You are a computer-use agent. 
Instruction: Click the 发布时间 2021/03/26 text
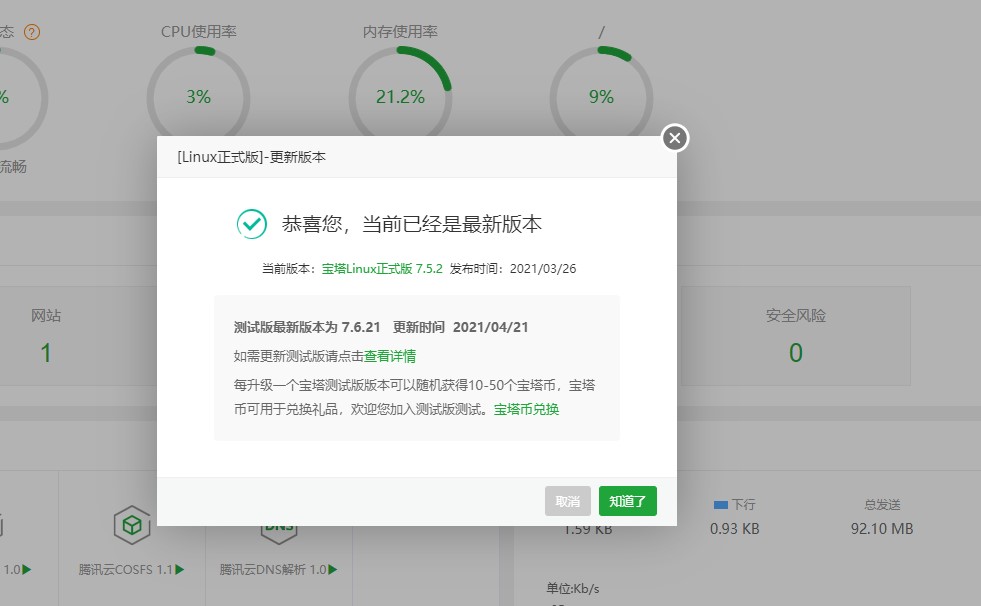pyautogui.click(x=513, y=268)
